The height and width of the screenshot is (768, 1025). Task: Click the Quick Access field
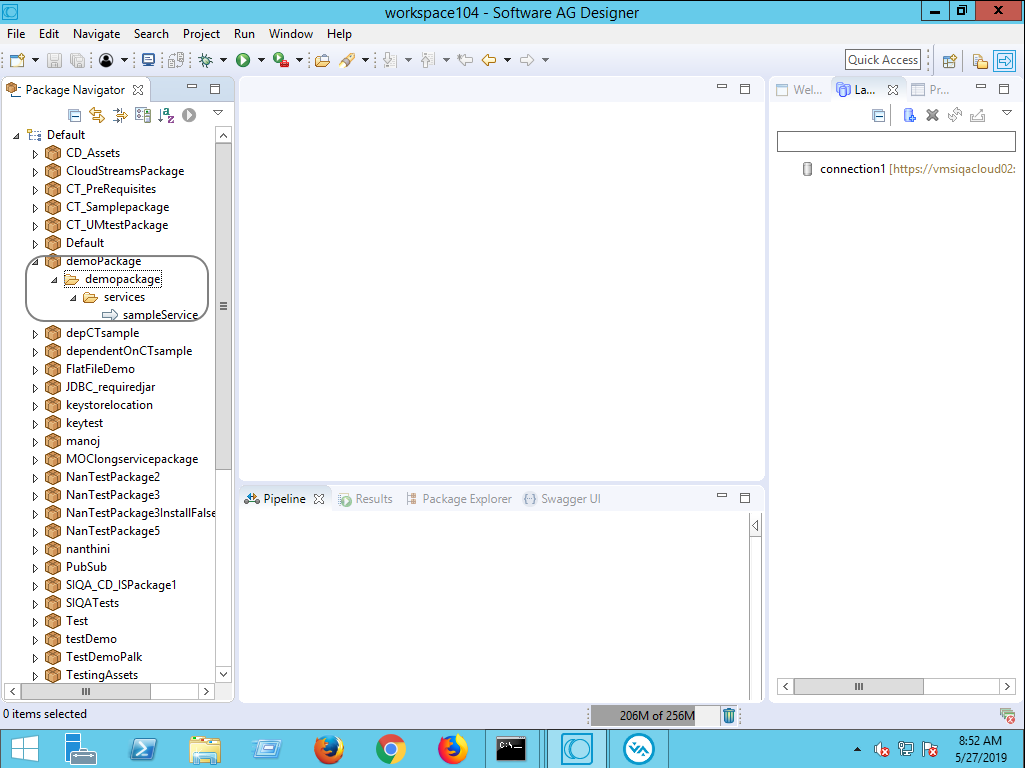click(882, 60)
